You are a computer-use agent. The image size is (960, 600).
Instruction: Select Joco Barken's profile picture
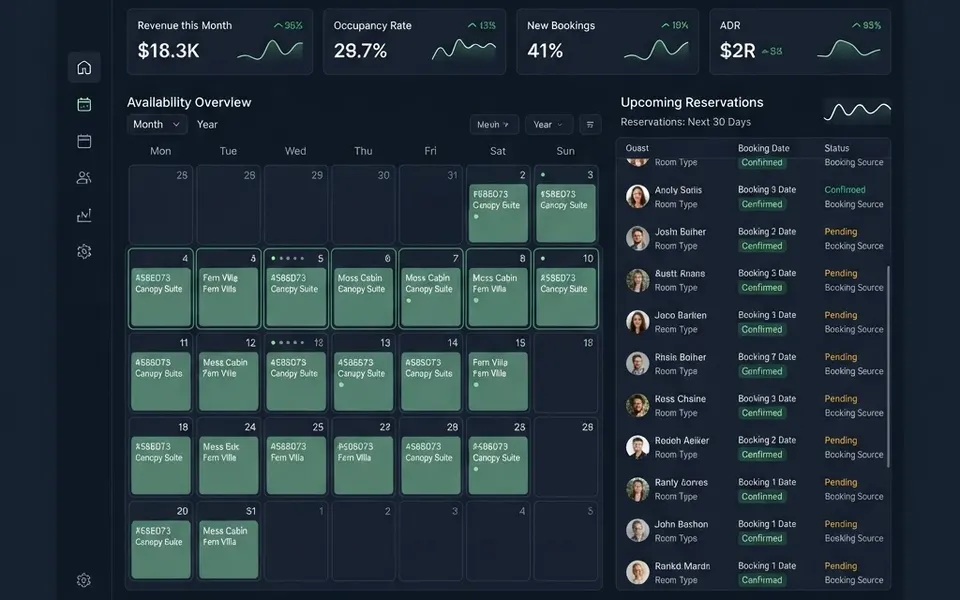point(637,321)
